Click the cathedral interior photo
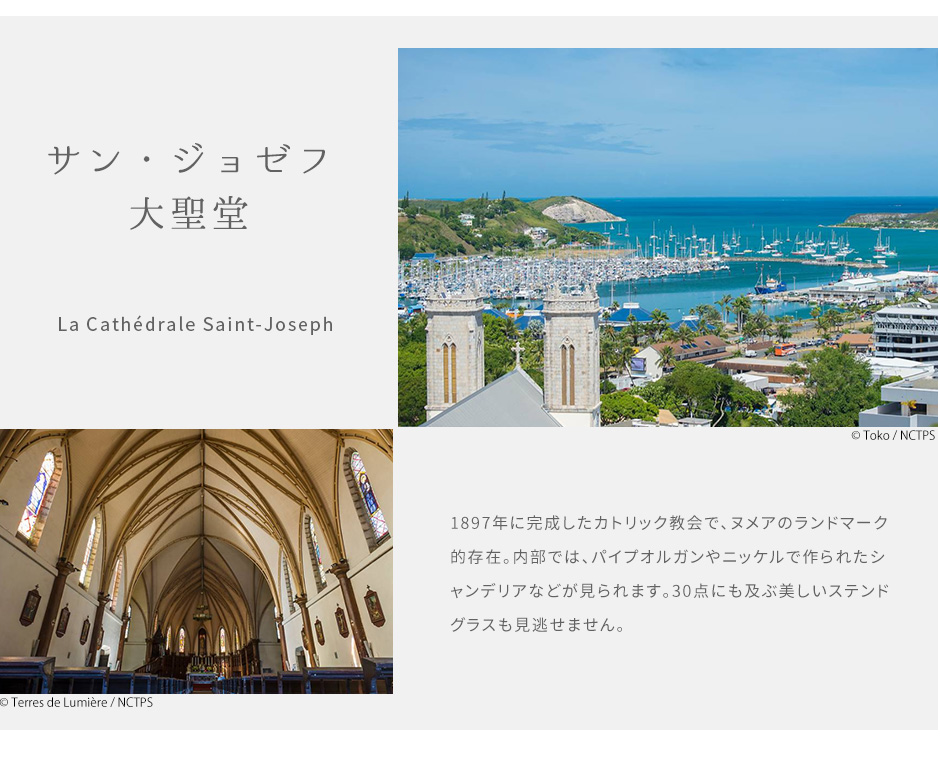This screenshot has height=769, width=940. [196, 562]
